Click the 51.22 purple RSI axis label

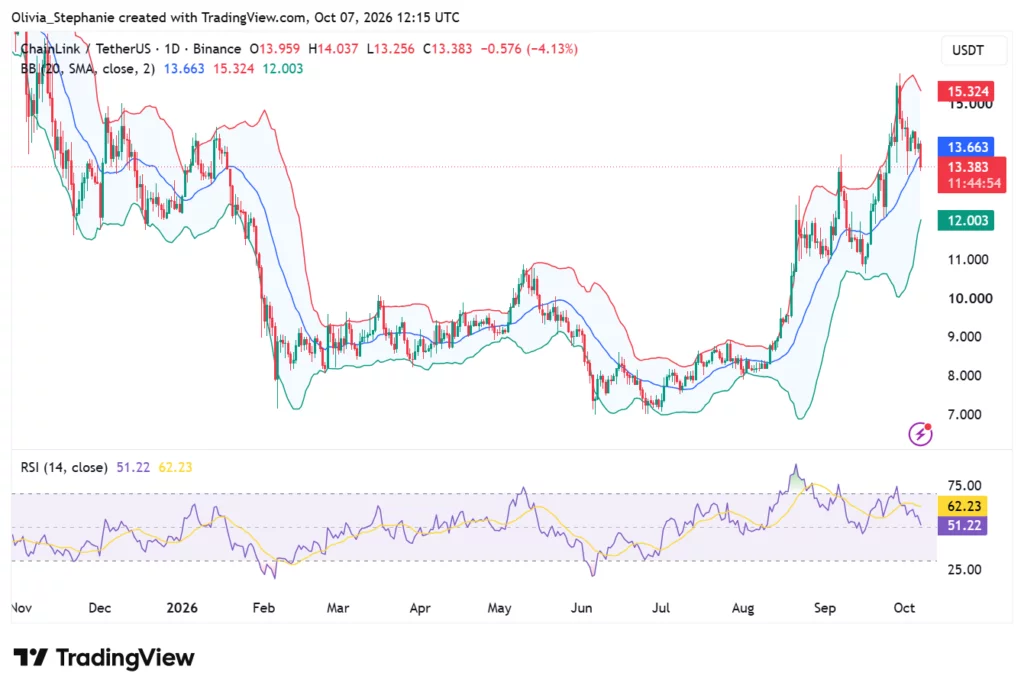click(x=963, y=526)
